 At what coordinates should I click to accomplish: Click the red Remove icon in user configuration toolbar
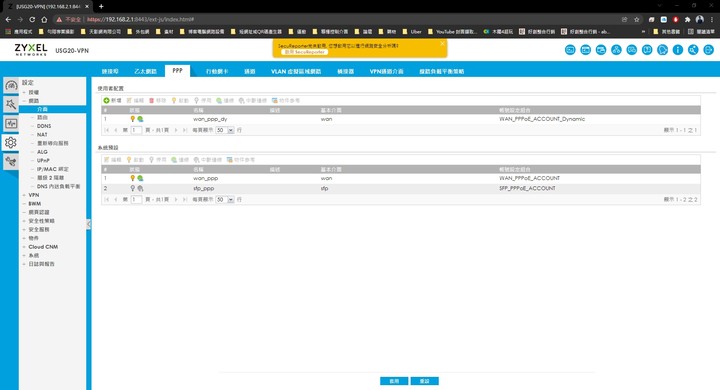point(158,100)
